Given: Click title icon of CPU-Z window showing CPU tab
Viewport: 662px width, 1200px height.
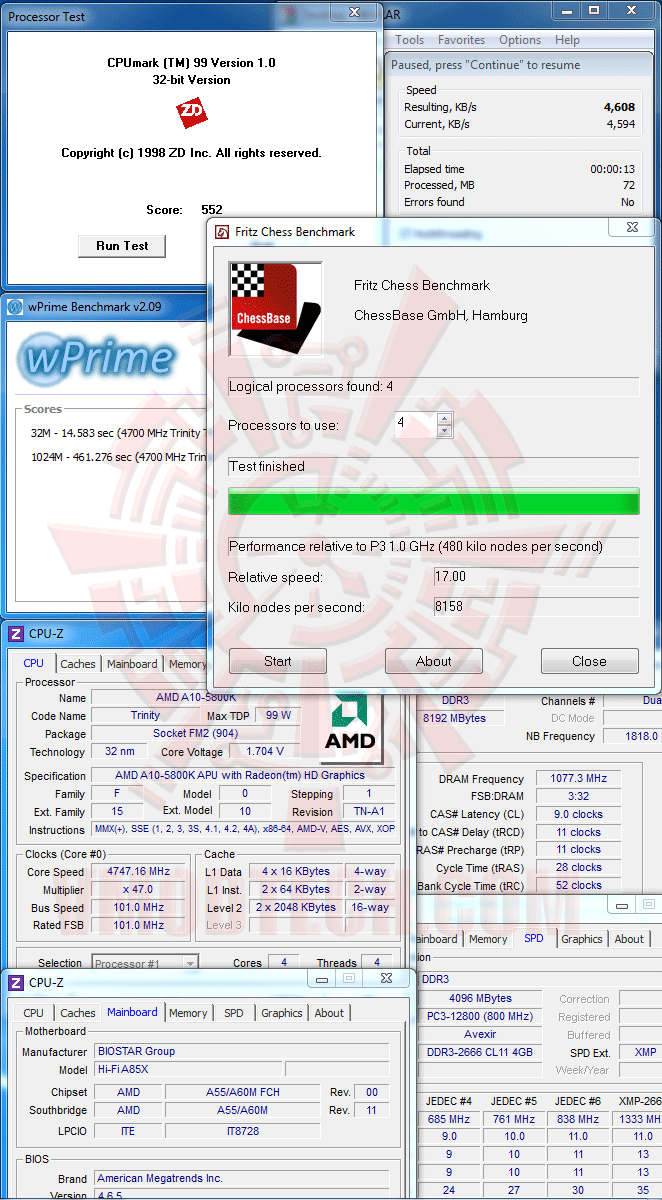Looking at the screenshot, I should tap(15, 634).
